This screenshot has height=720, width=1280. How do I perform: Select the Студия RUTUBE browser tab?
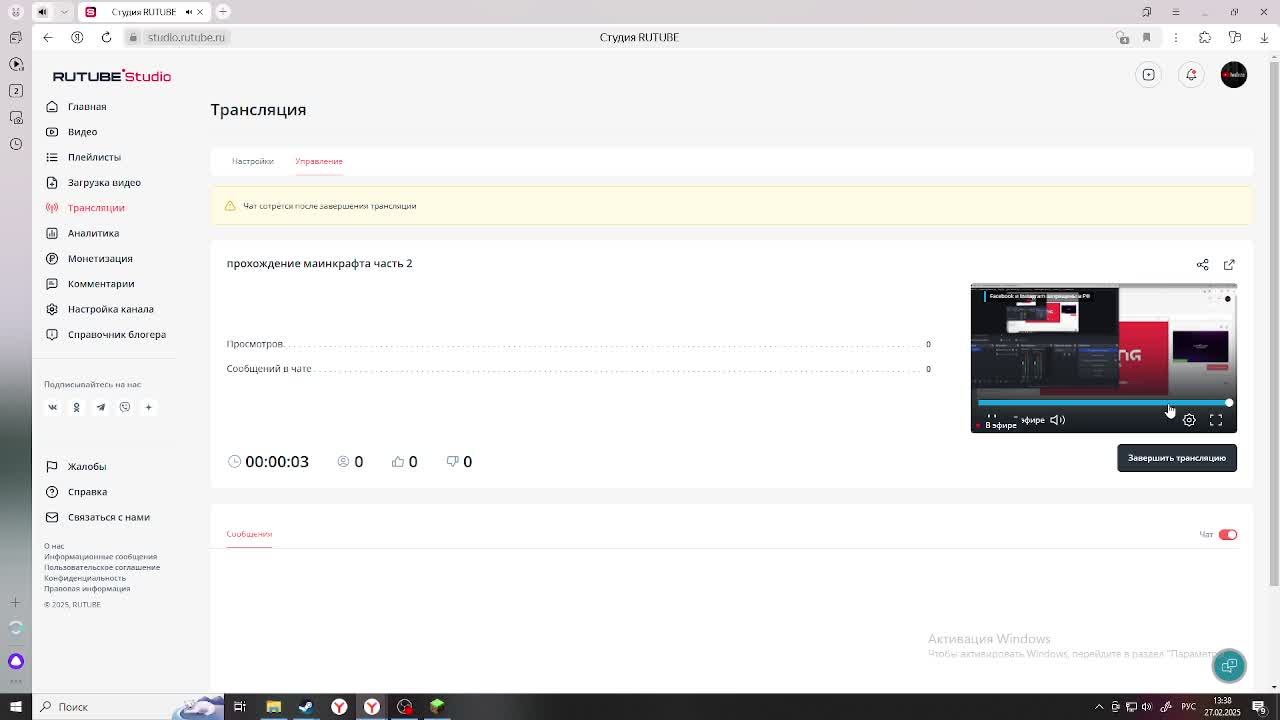click(143, 12)
